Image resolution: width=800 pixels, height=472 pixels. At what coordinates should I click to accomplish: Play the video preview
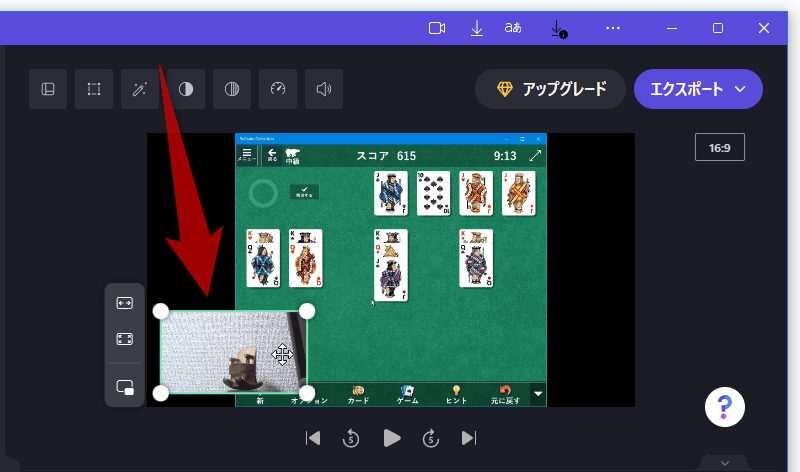point(391,438)
